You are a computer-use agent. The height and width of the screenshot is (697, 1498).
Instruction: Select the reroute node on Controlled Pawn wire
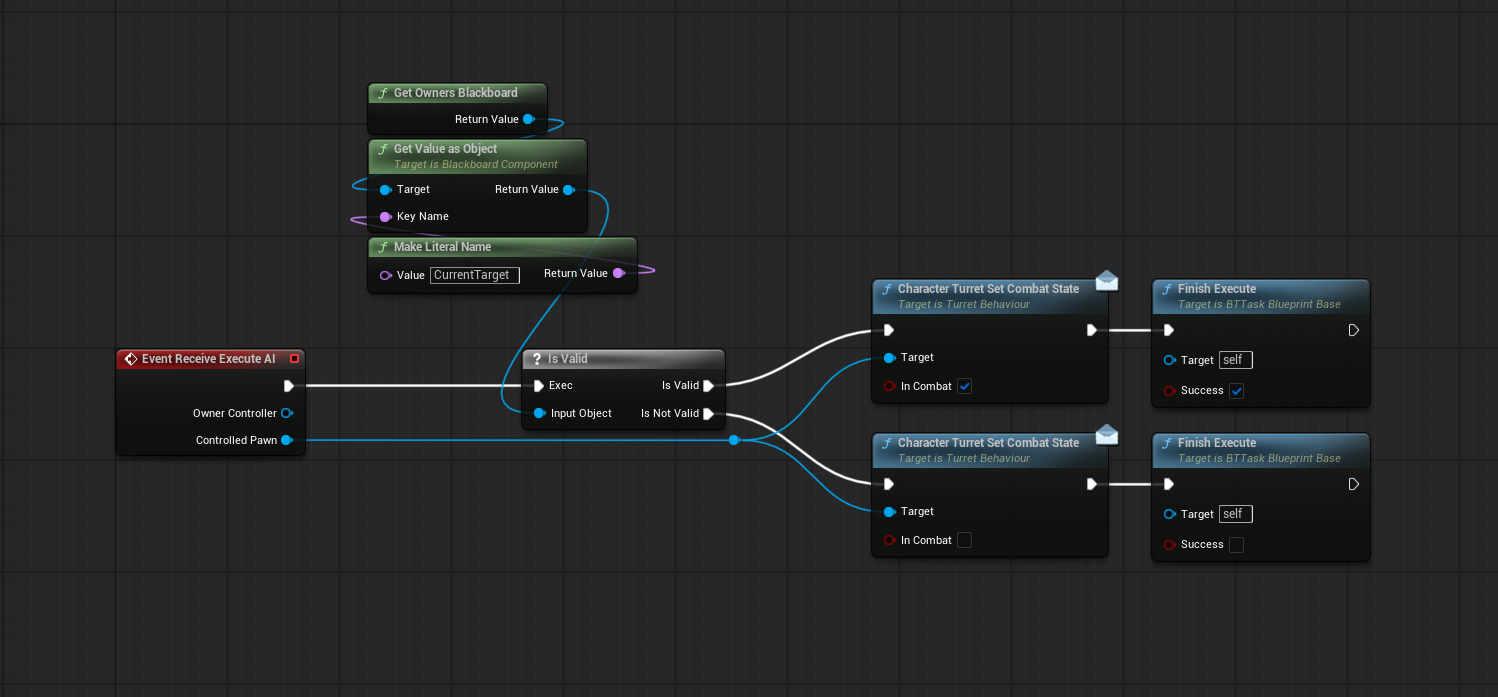coord(734,440)
